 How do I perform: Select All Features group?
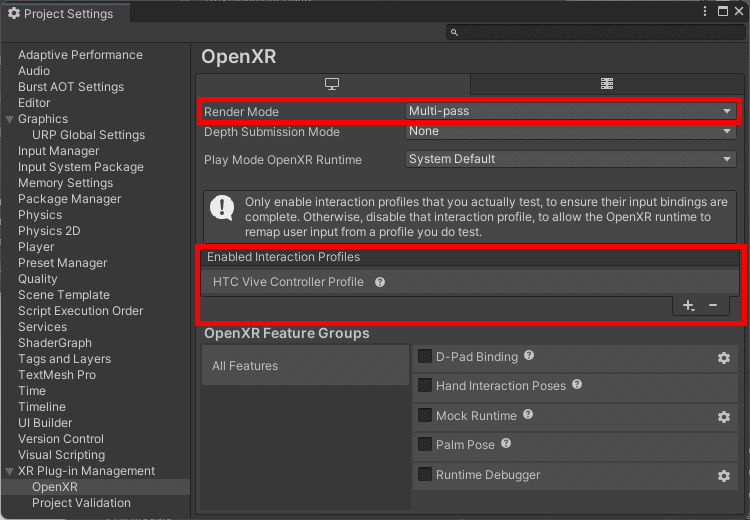pos(305,366)
